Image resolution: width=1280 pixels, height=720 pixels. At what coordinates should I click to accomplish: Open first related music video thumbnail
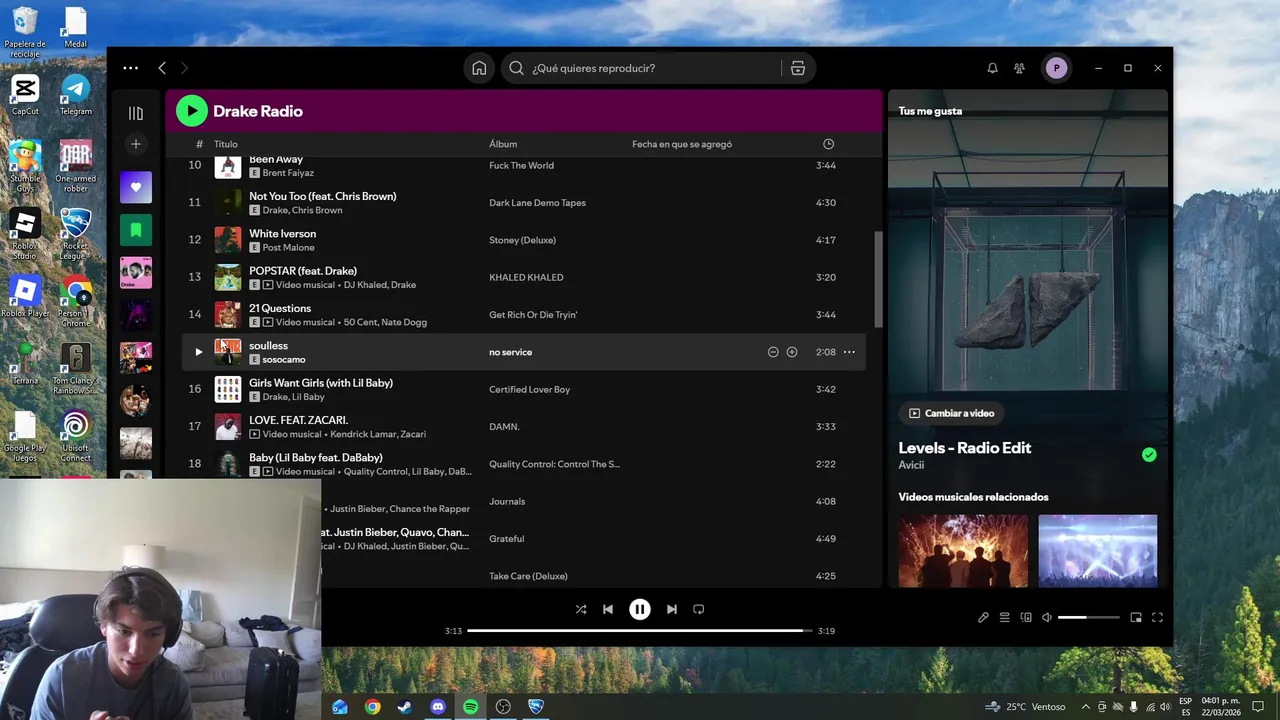tap(963, 551)
